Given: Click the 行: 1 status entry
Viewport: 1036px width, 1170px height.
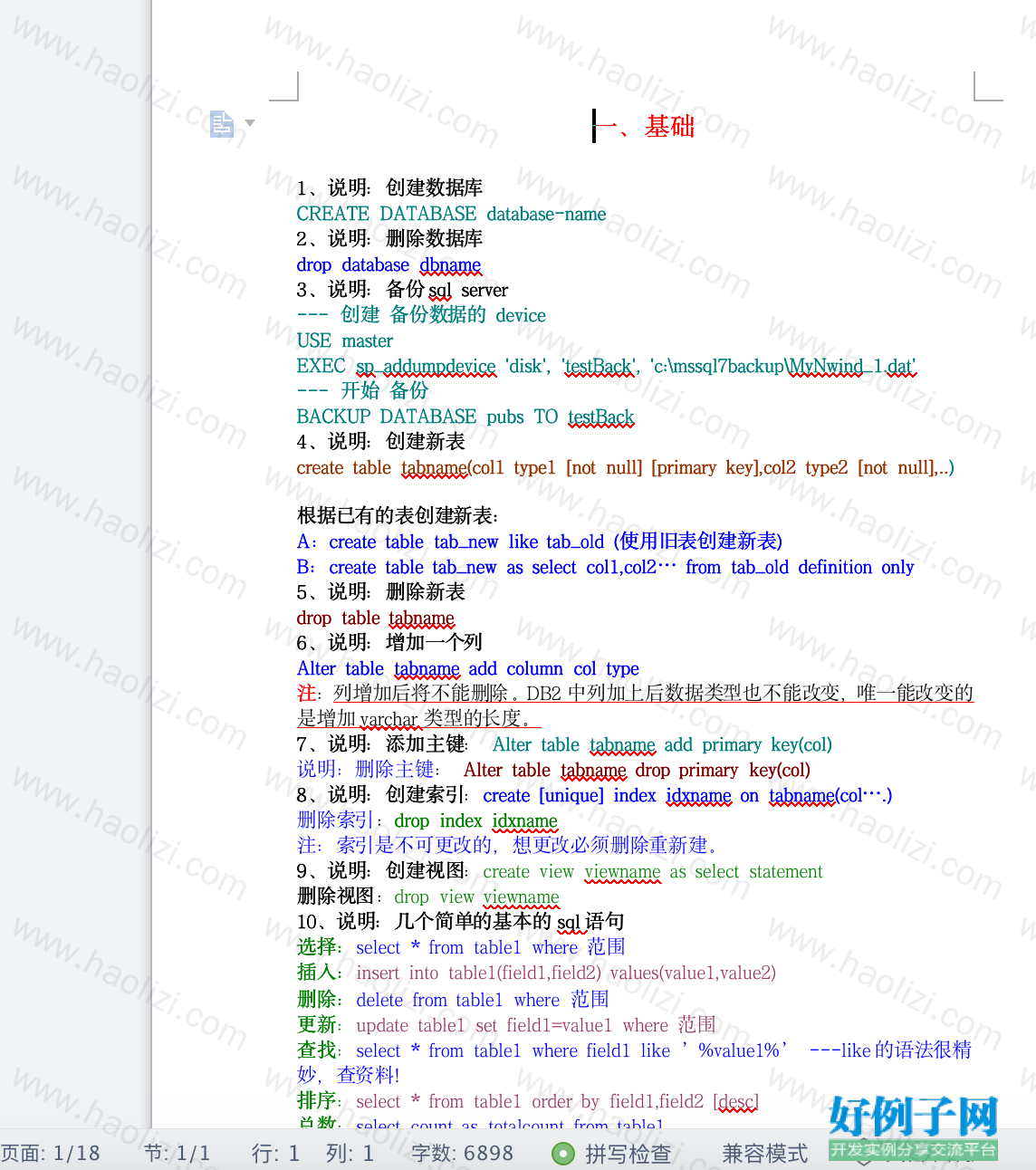Looking at the screenshot, I should [x=275, y=1153].
